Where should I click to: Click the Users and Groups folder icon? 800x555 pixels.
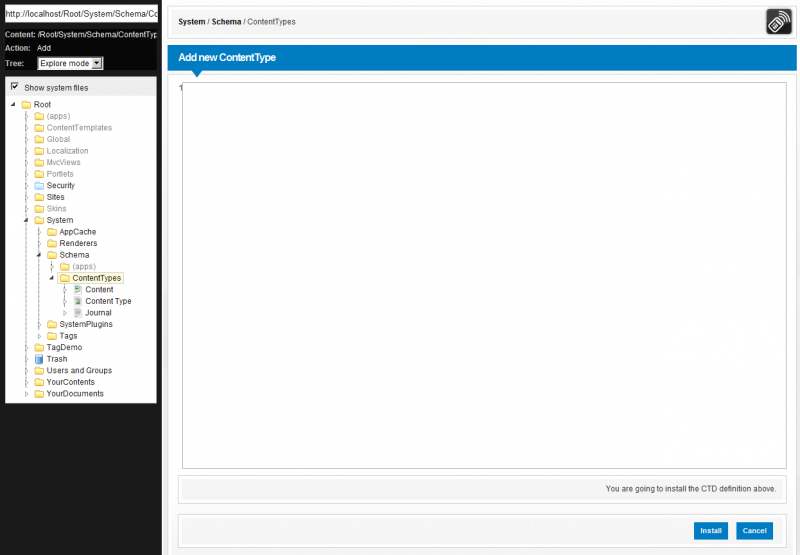point(39,371)
